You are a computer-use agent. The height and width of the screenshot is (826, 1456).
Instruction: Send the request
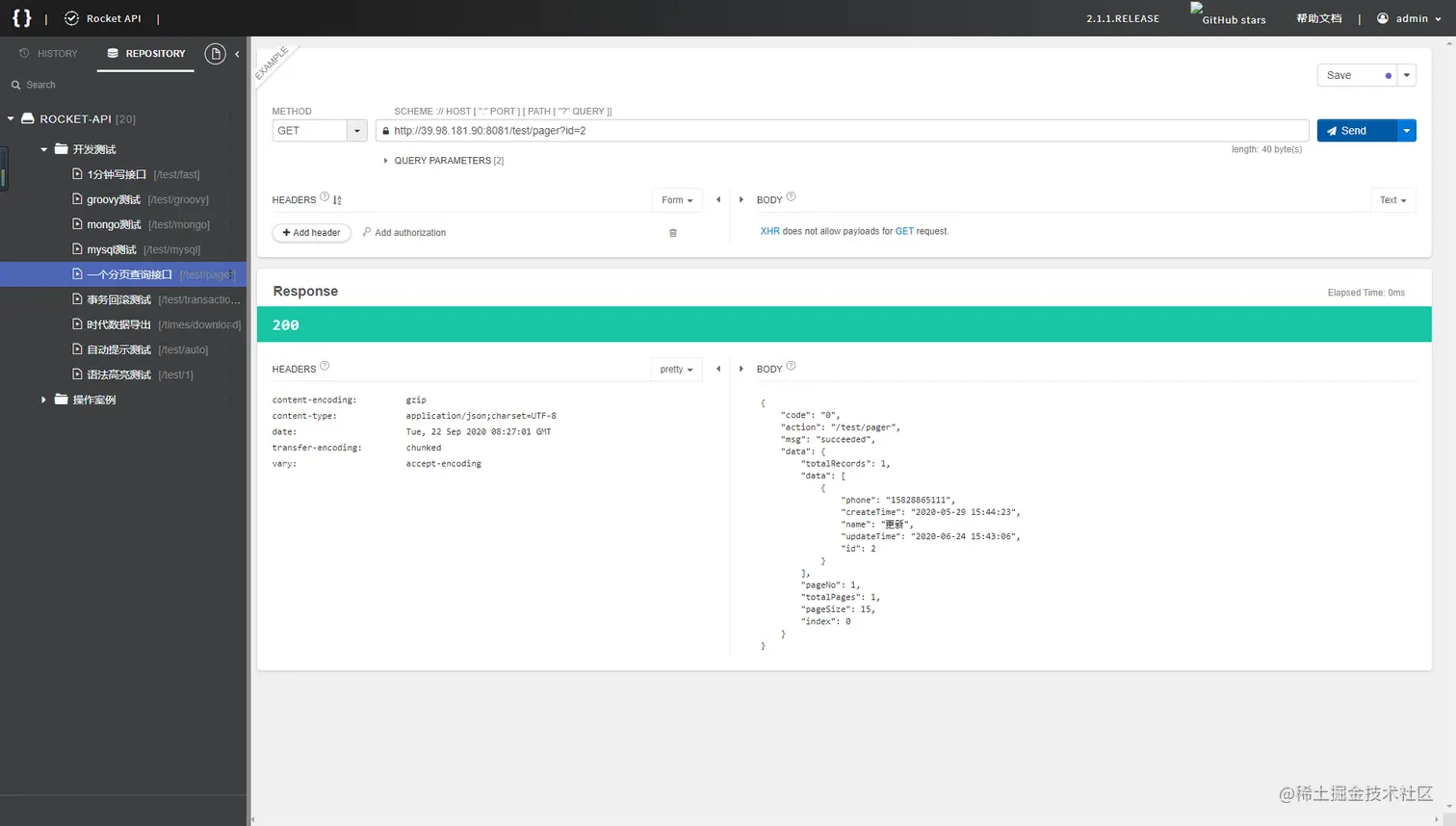click(1357, 131)
